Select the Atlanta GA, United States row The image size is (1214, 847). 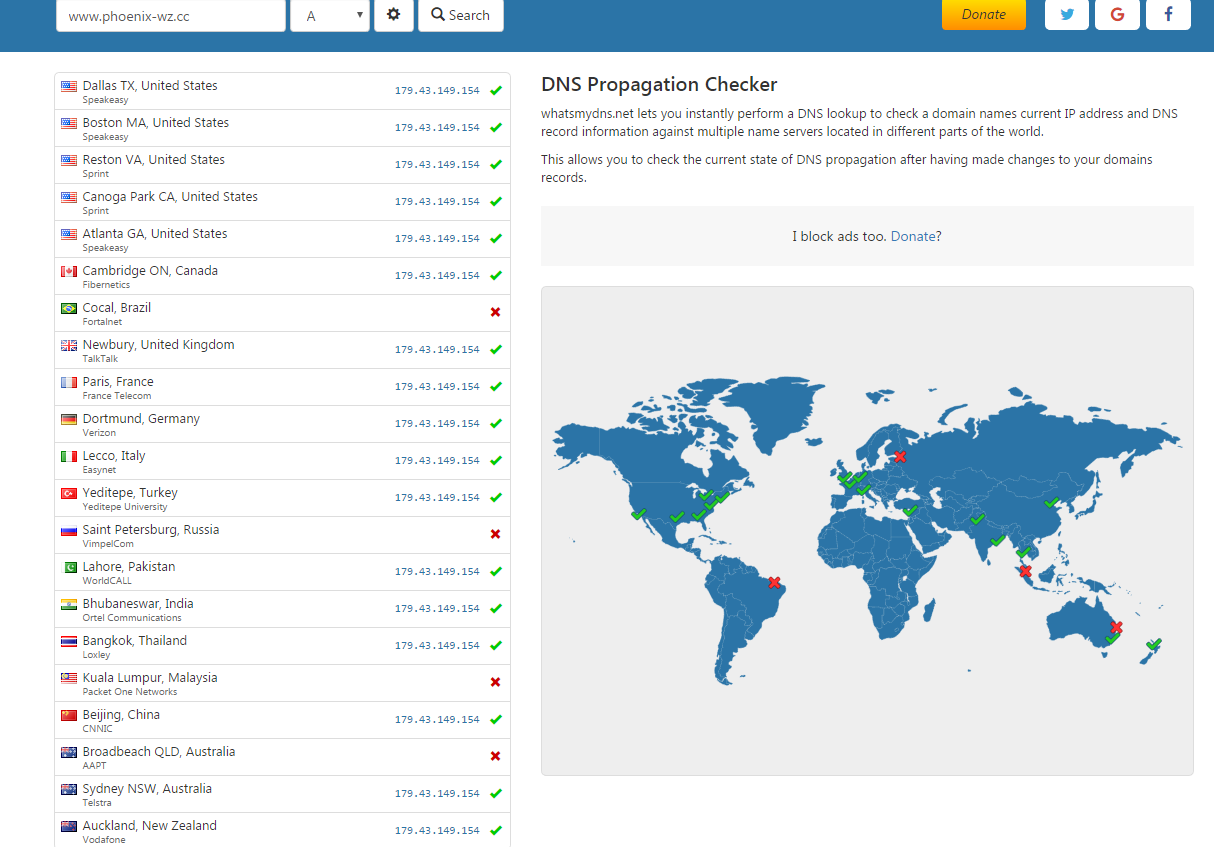[282, 240]
